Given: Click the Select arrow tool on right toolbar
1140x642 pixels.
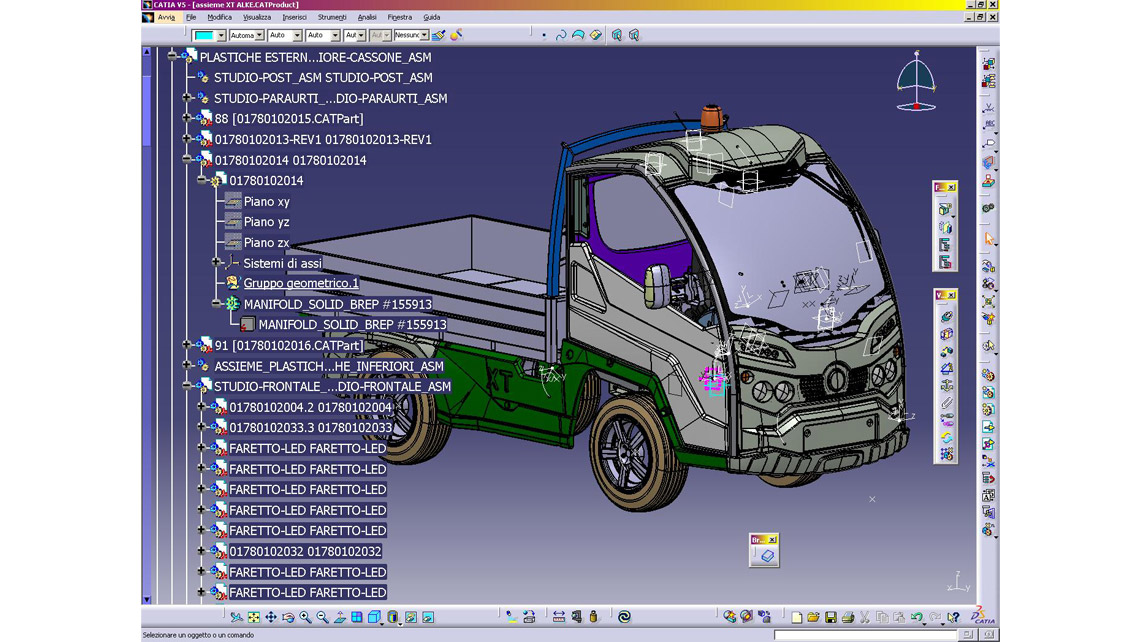Looking at the screenshot, I should click(x=989, y=238).
